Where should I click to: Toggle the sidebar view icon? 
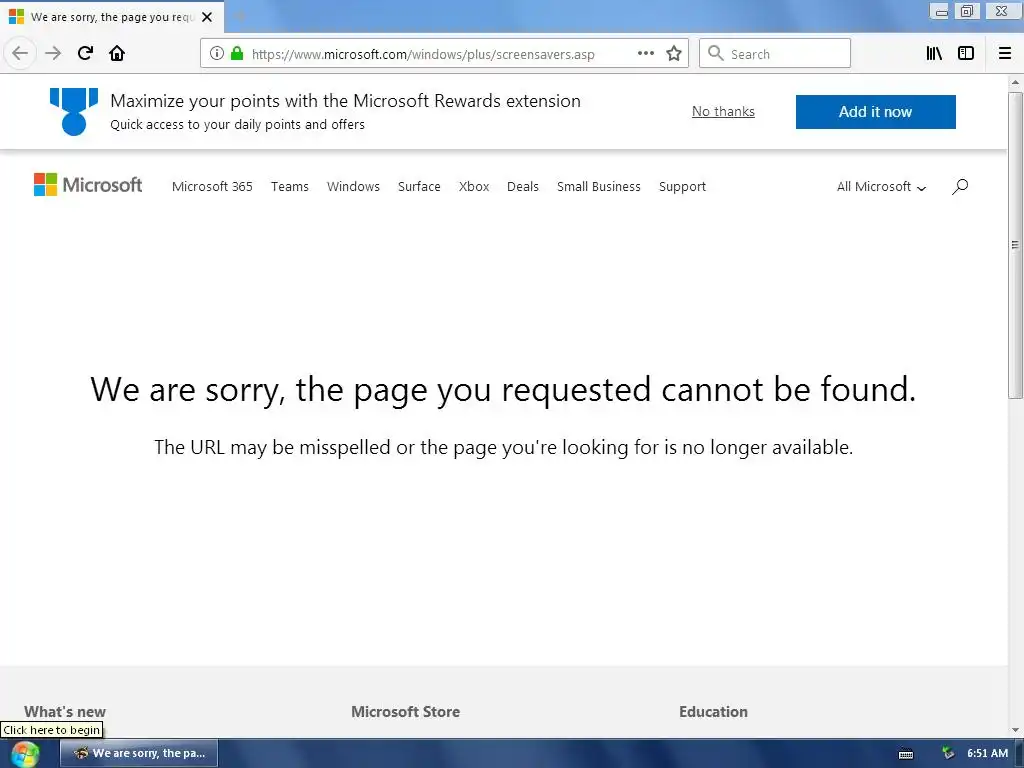pyautogui.click(x=966, y=53)
